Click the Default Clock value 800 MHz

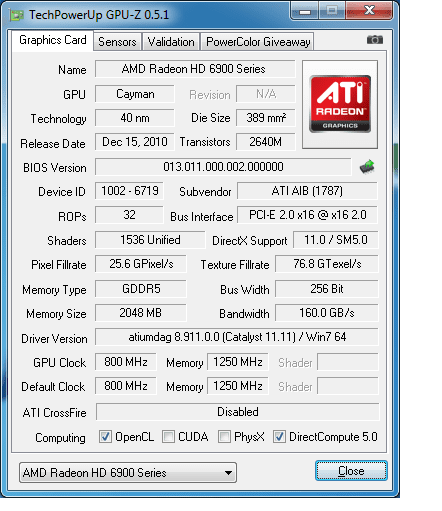(126, 386)
